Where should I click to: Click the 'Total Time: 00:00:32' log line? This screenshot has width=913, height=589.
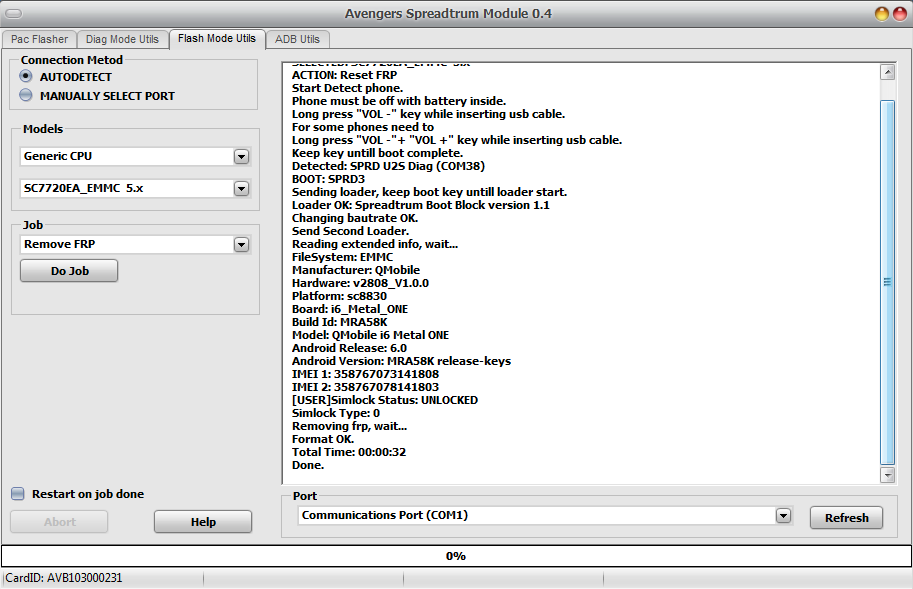point(349,452)
